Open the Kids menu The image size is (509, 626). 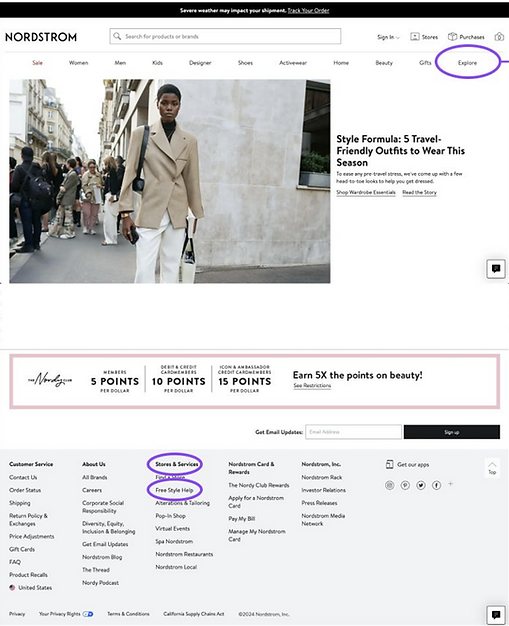pyautogui.click(x=157, y=63)
